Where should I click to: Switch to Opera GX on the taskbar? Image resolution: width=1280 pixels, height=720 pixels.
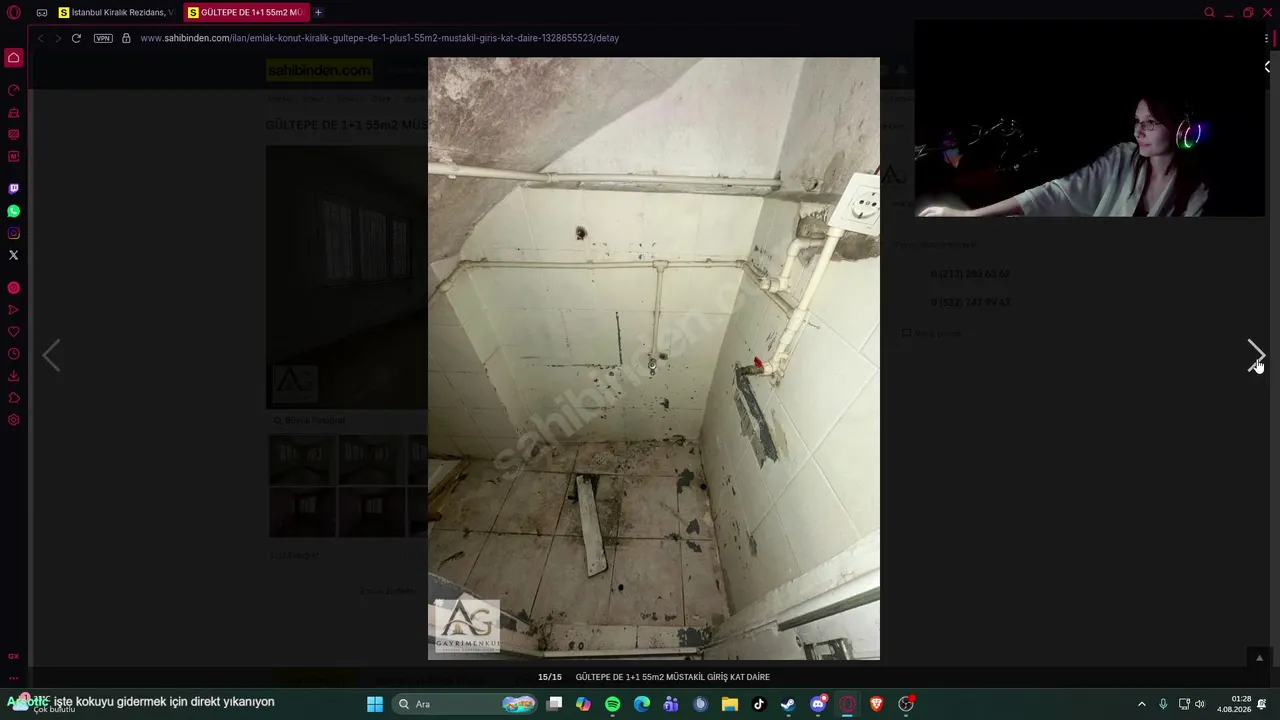click(848, 704)
